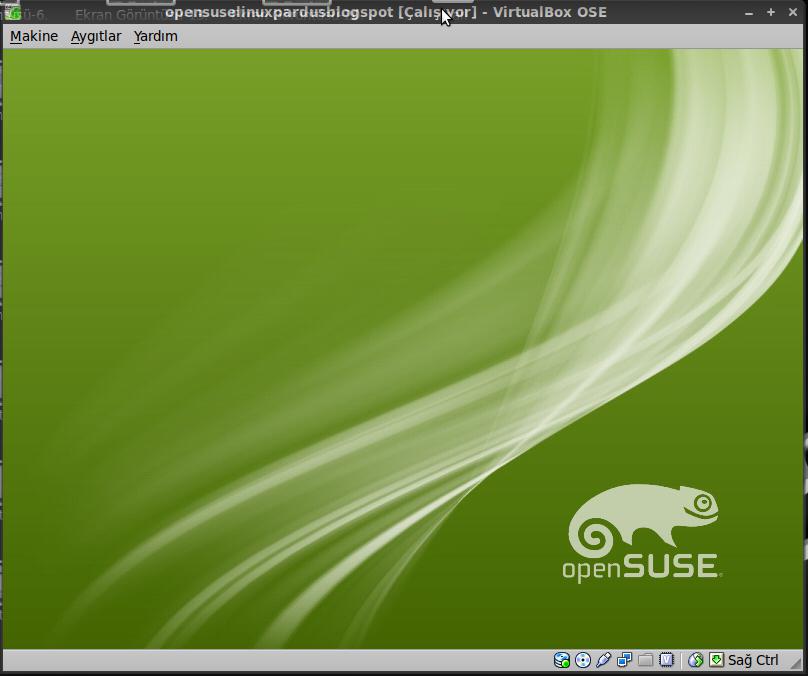Viewport: 808px width, 676px height.
Task: Open the Makine menu
Action: [x=33, y=36]
